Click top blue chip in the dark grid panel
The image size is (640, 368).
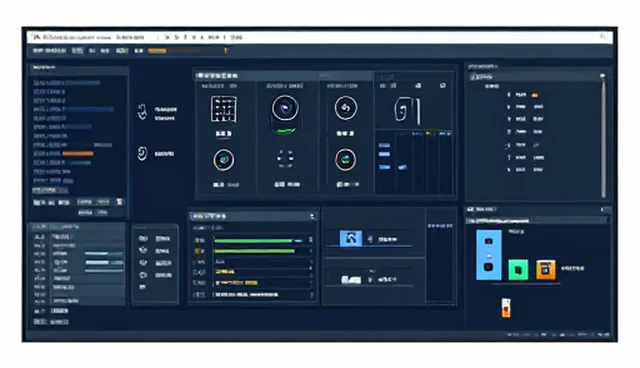click(384, 145)
